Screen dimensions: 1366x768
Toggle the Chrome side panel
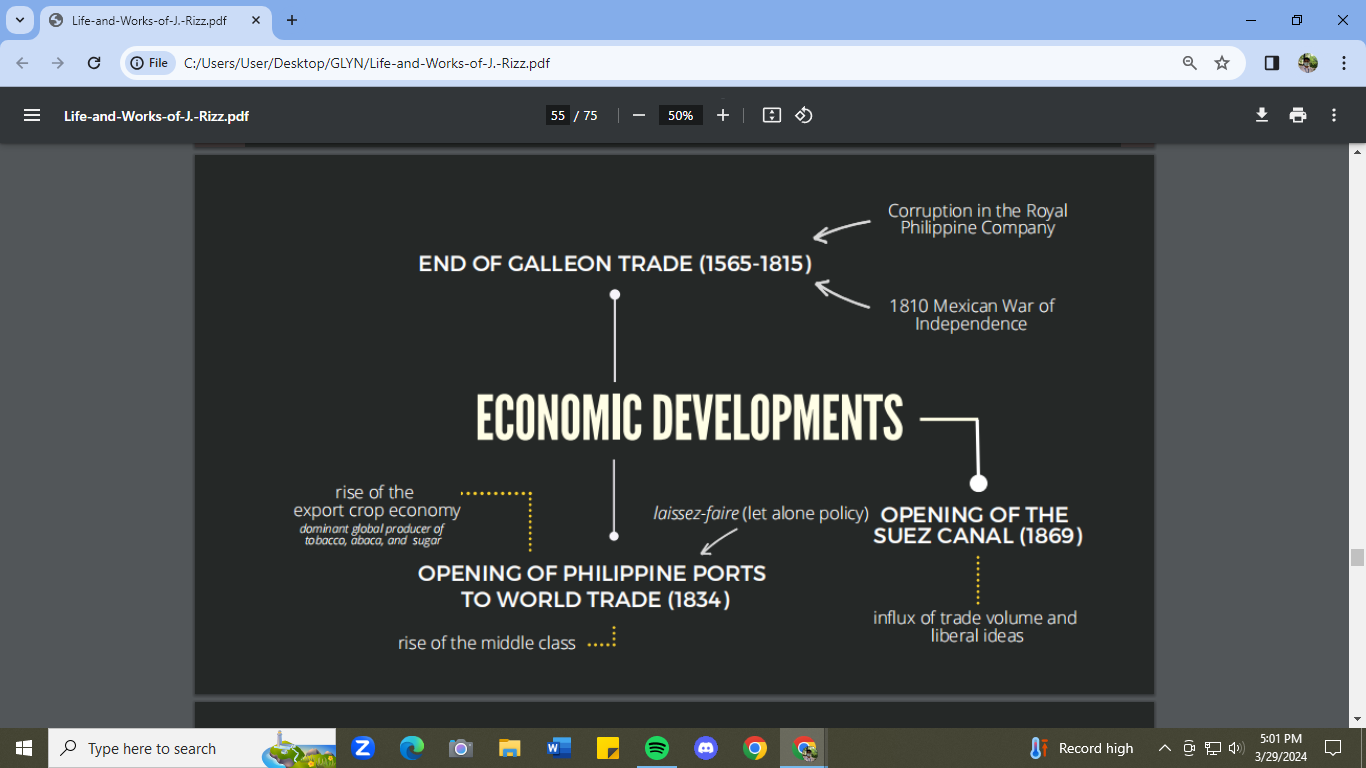click(x=1271, y=63)
